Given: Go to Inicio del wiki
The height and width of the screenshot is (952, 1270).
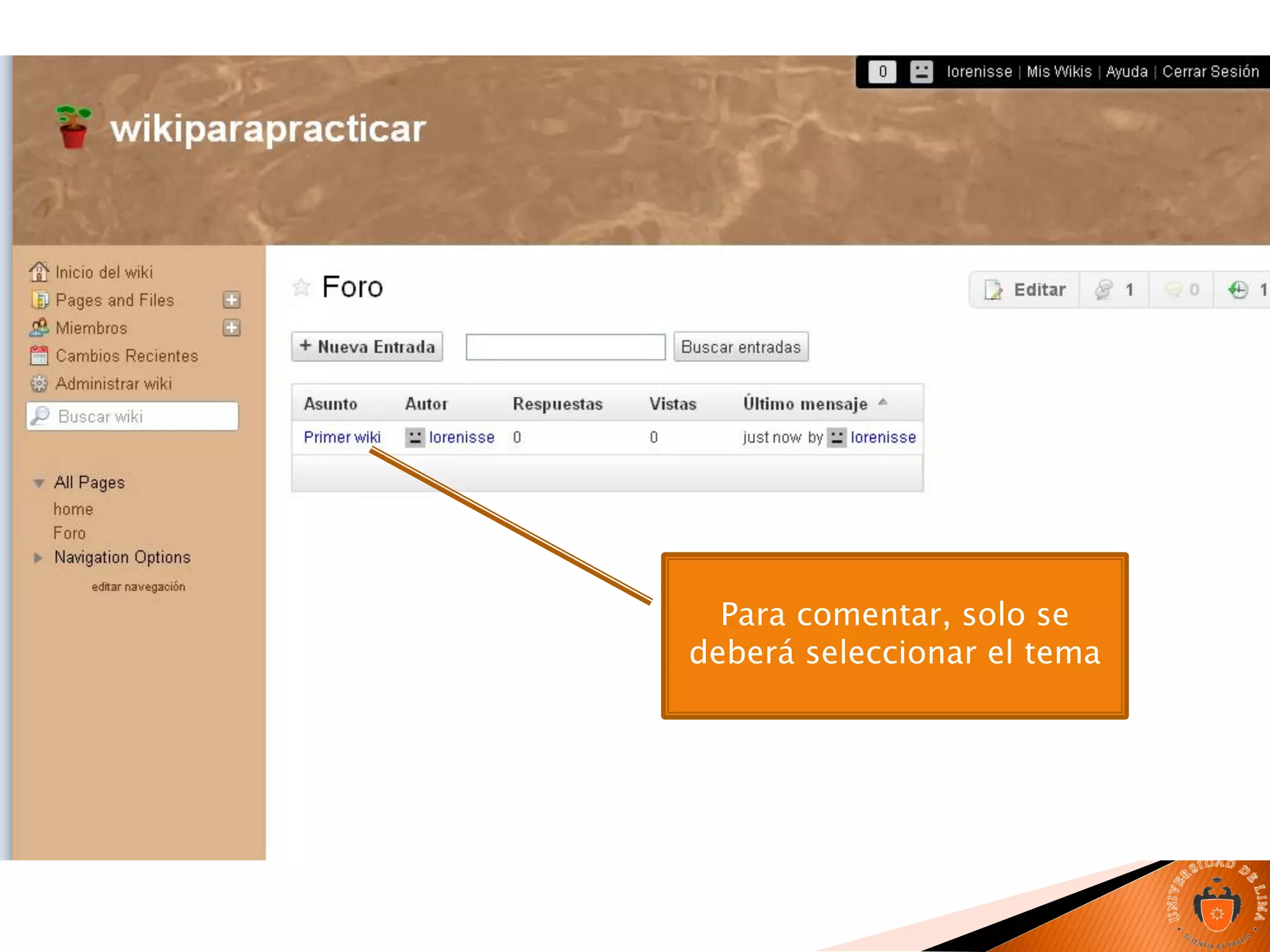Looking at the screenshot, I should click(x=104, y=272).
